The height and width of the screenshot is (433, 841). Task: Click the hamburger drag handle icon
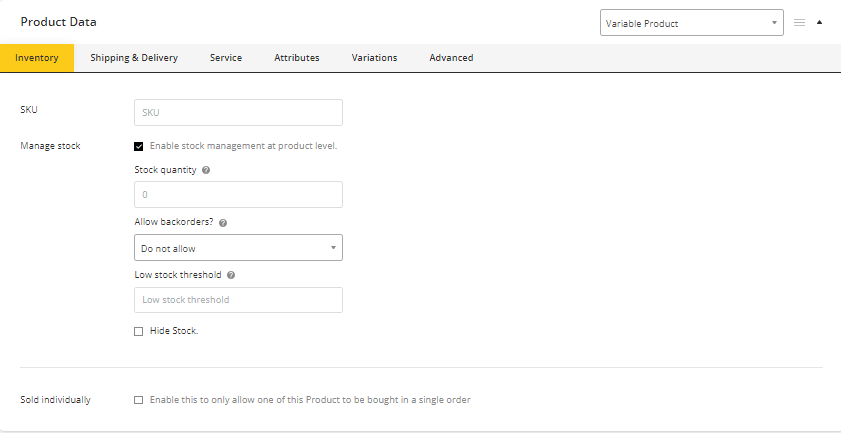coord(799,22)
